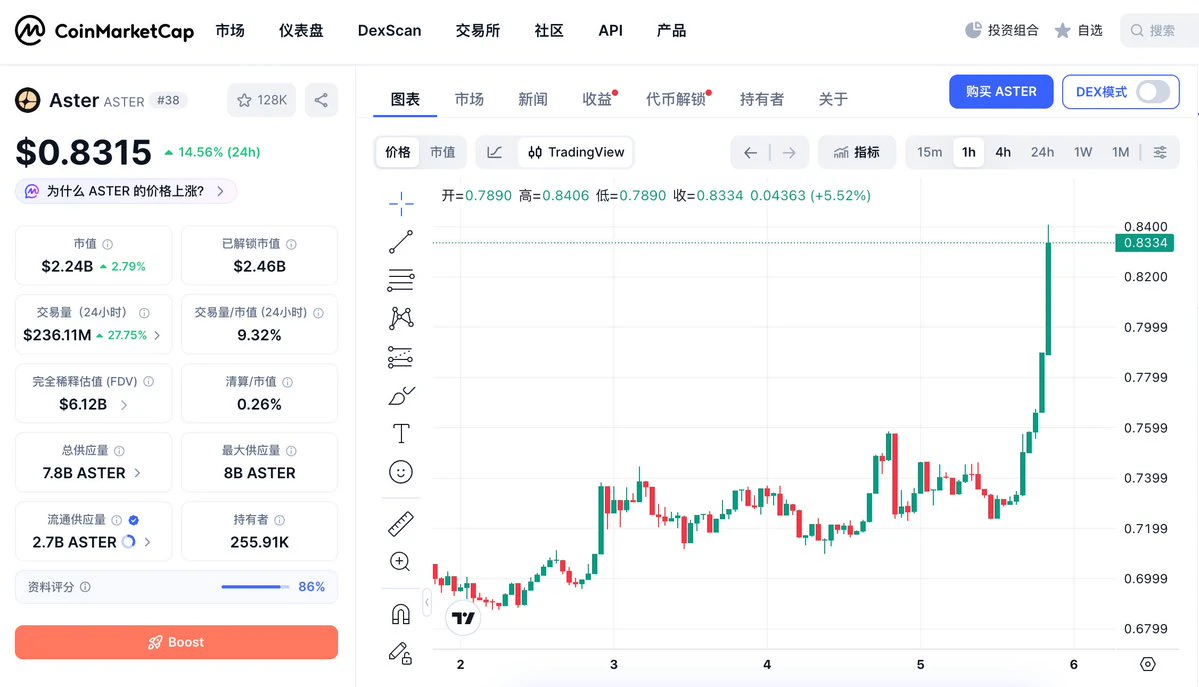Open the emoji sticker tool
Viewport: 1199px width, 687px height.
pos(401,472)
